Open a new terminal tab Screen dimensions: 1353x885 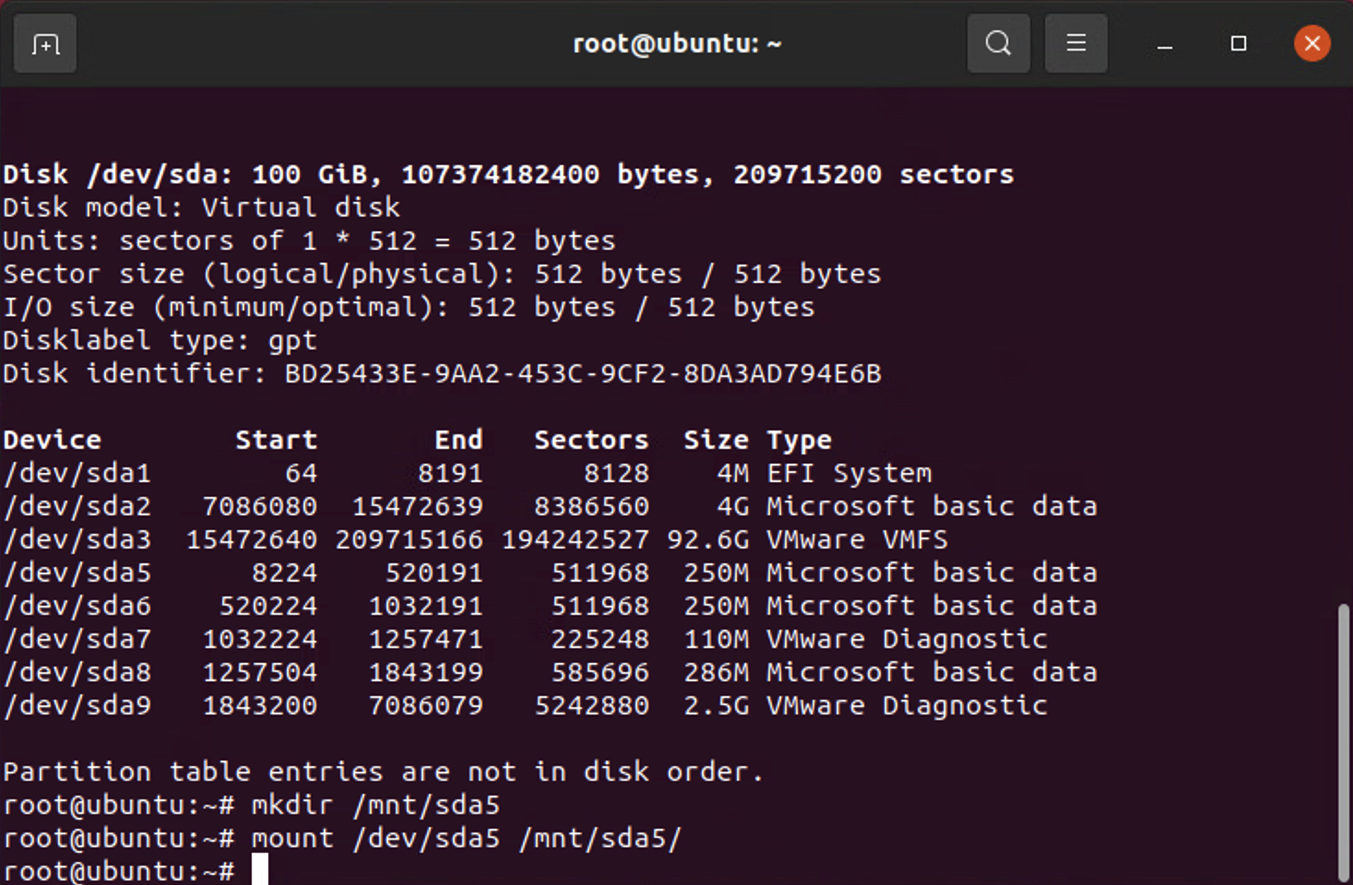tap(45, 44)
